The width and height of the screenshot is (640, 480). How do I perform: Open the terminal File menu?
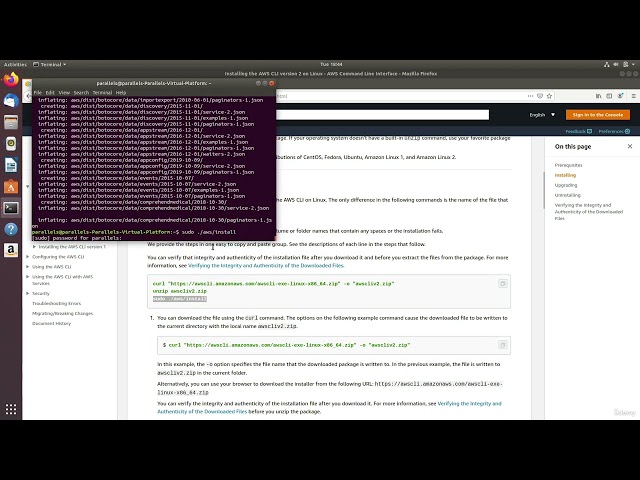(38, 93)
